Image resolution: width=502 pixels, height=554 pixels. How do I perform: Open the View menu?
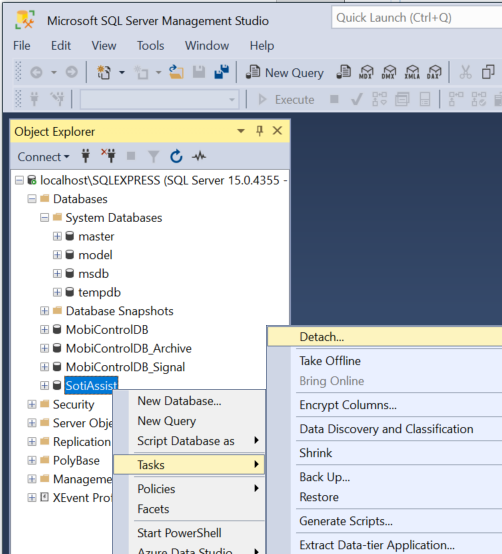(x=104, y=46)
